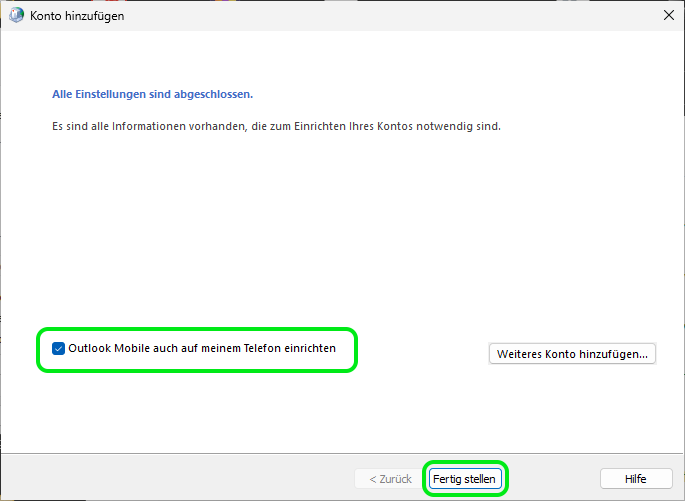This screenshot has width=685, height=501.
Task: Open help with the 'Hilfe' button
Action: [635, 479]
